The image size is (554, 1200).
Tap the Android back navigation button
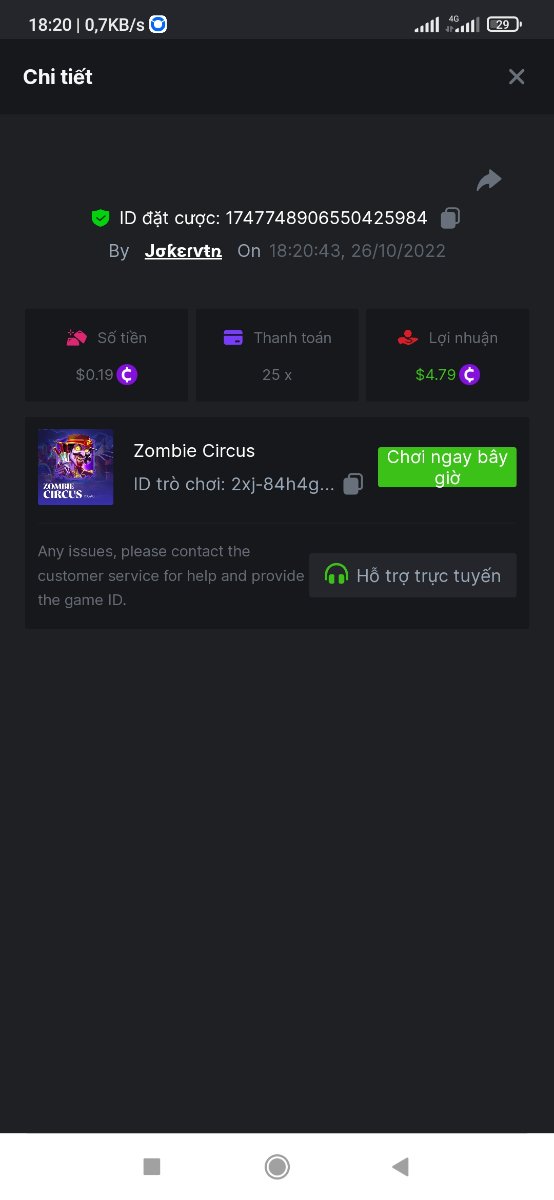[401, 1166]
